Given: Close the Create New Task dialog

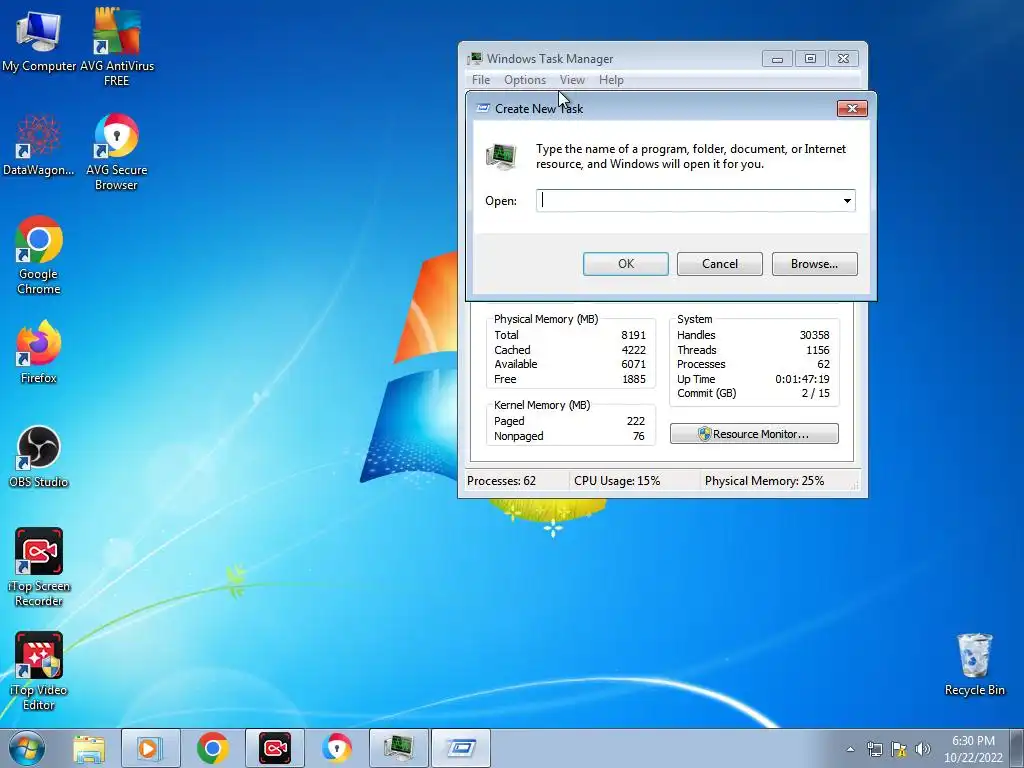Looking at the screenshot, I should pos(852,108).
